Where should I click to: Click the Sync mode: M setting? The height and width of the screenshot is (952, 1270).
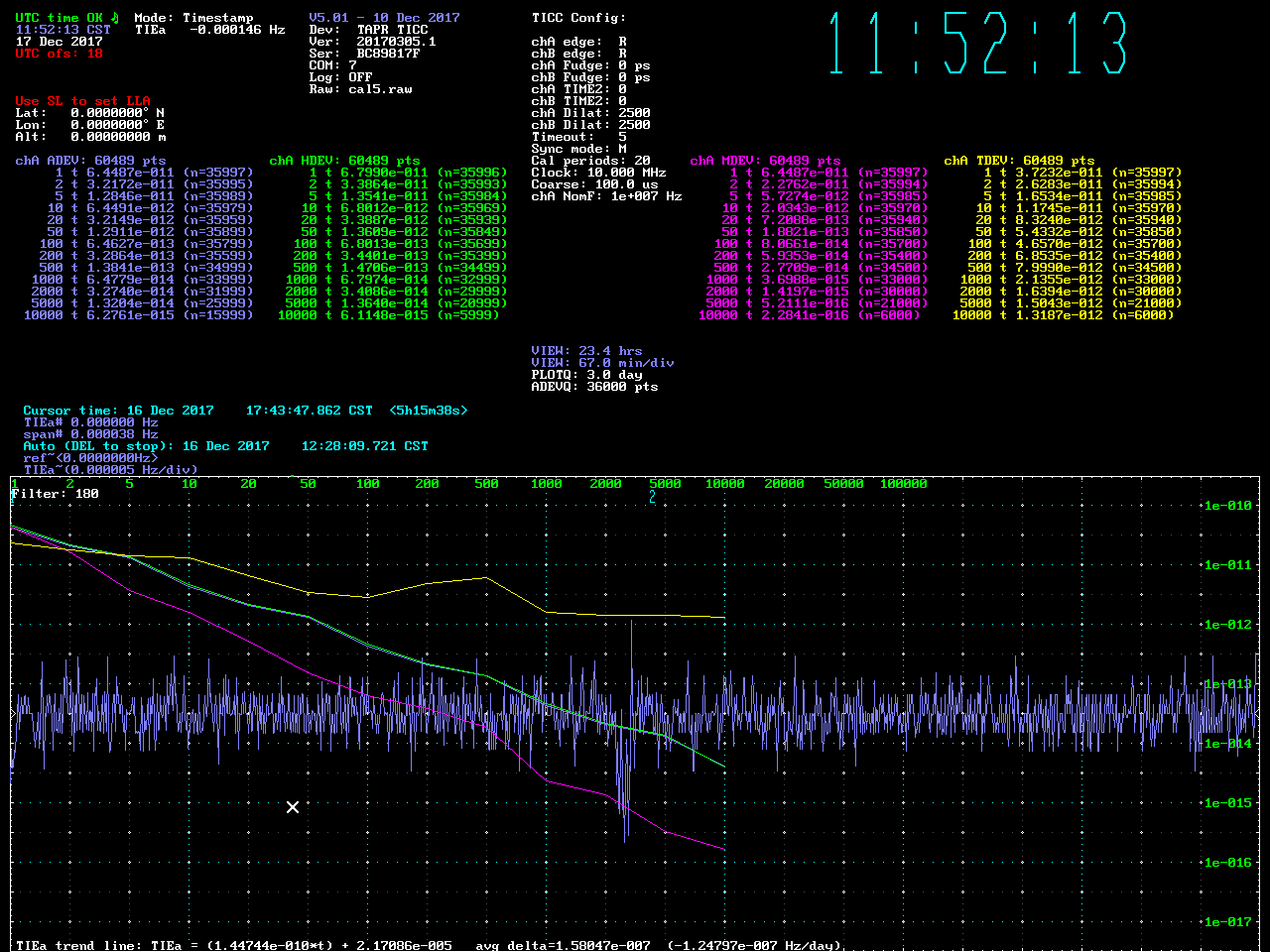coord(578,149)
